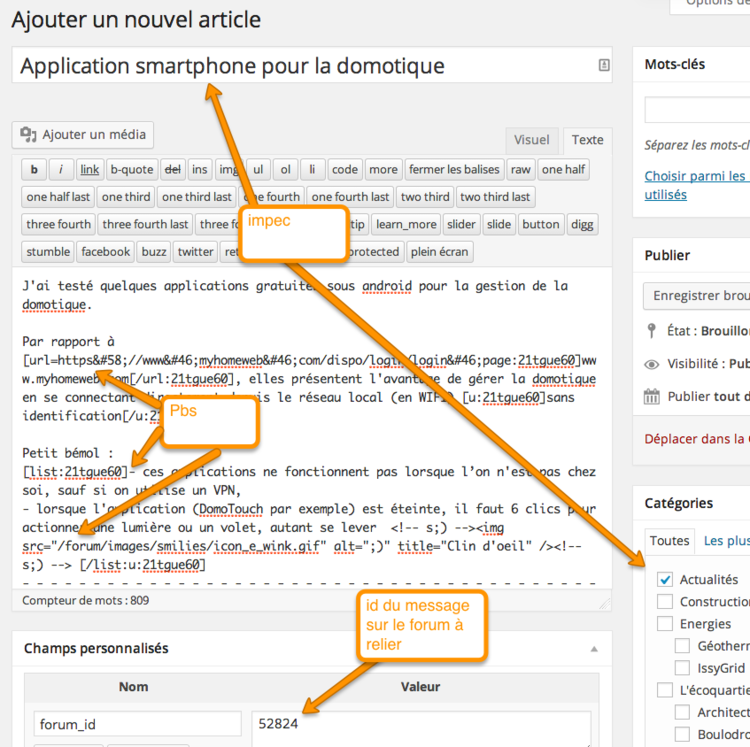Screen dimensions: 750x747
Task: Click the digg shortcode button
Action: [582, 225]
